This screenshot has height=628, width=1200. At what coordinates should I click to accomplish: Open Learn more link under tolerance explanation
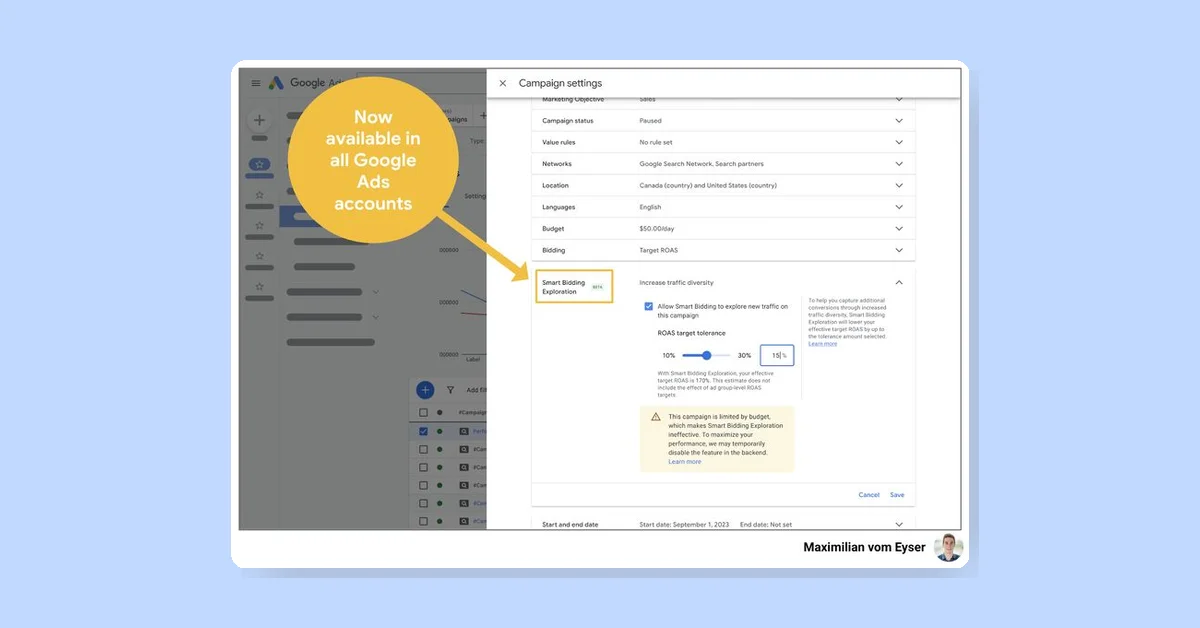point(823,343)
